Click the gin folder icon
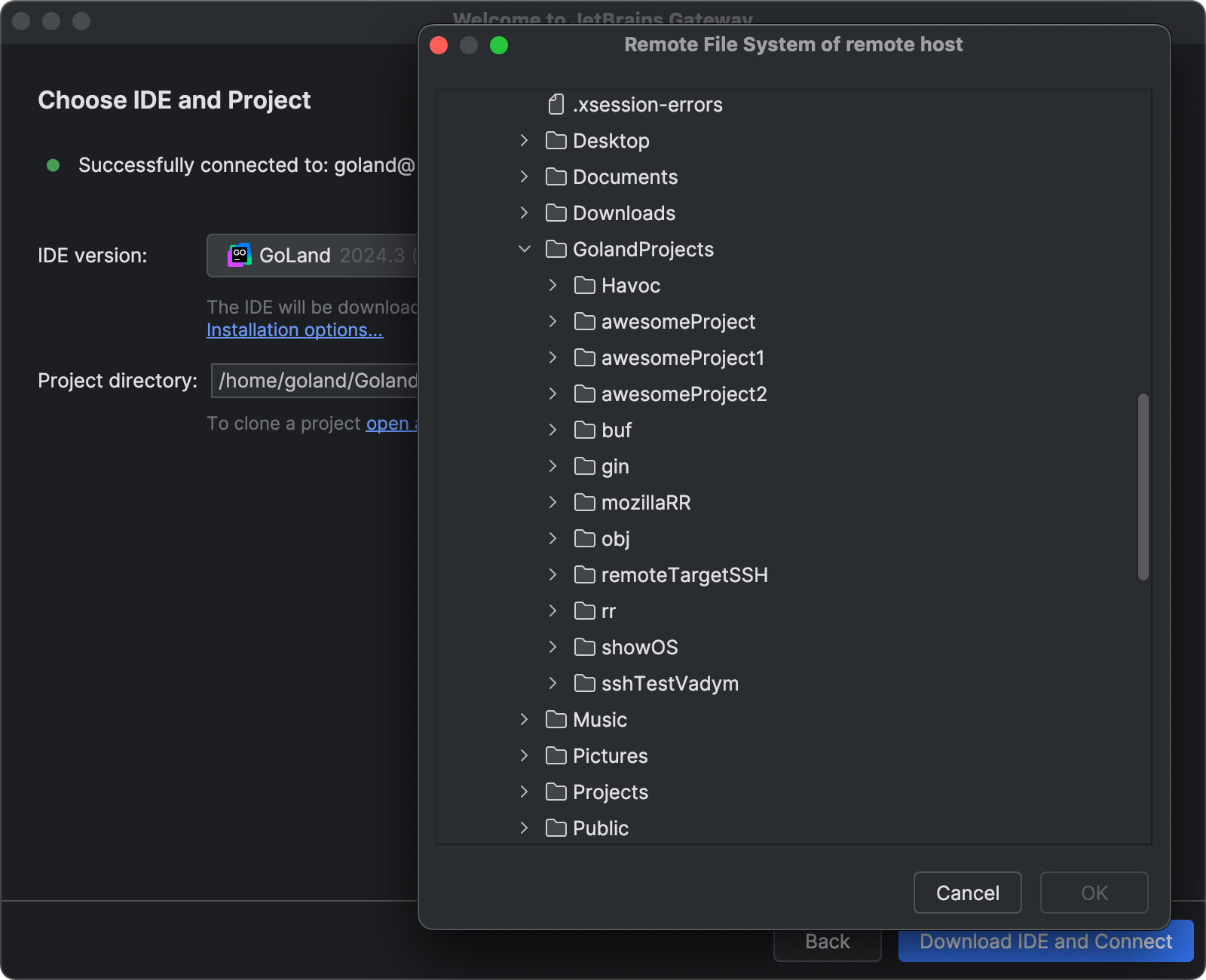Screen dimensions: 1206x980 pyautogui.click(x=584, y=466)
